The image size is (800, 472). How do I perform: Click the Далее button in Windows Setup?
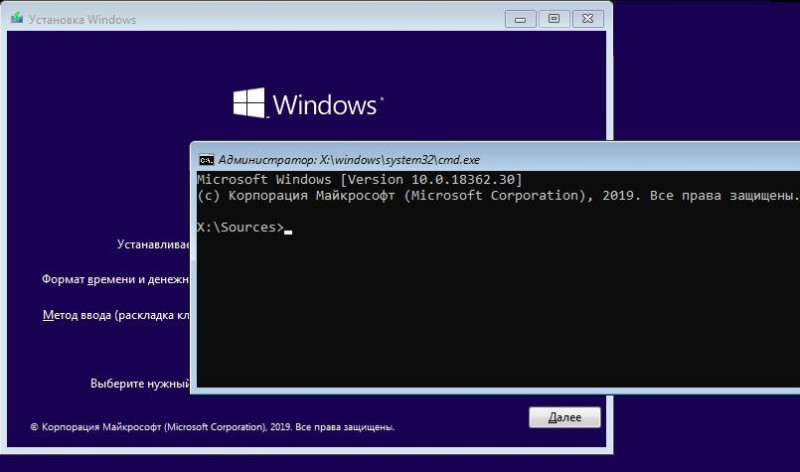(x=565, y=417)
